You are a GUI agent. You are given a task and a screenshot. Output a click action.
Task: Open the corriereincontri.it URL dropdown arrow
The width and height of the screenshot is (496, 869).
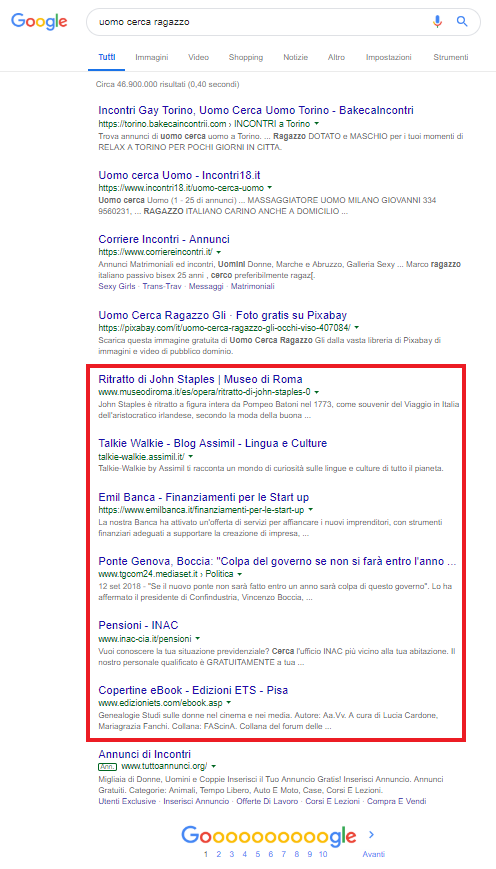(219, 252)
